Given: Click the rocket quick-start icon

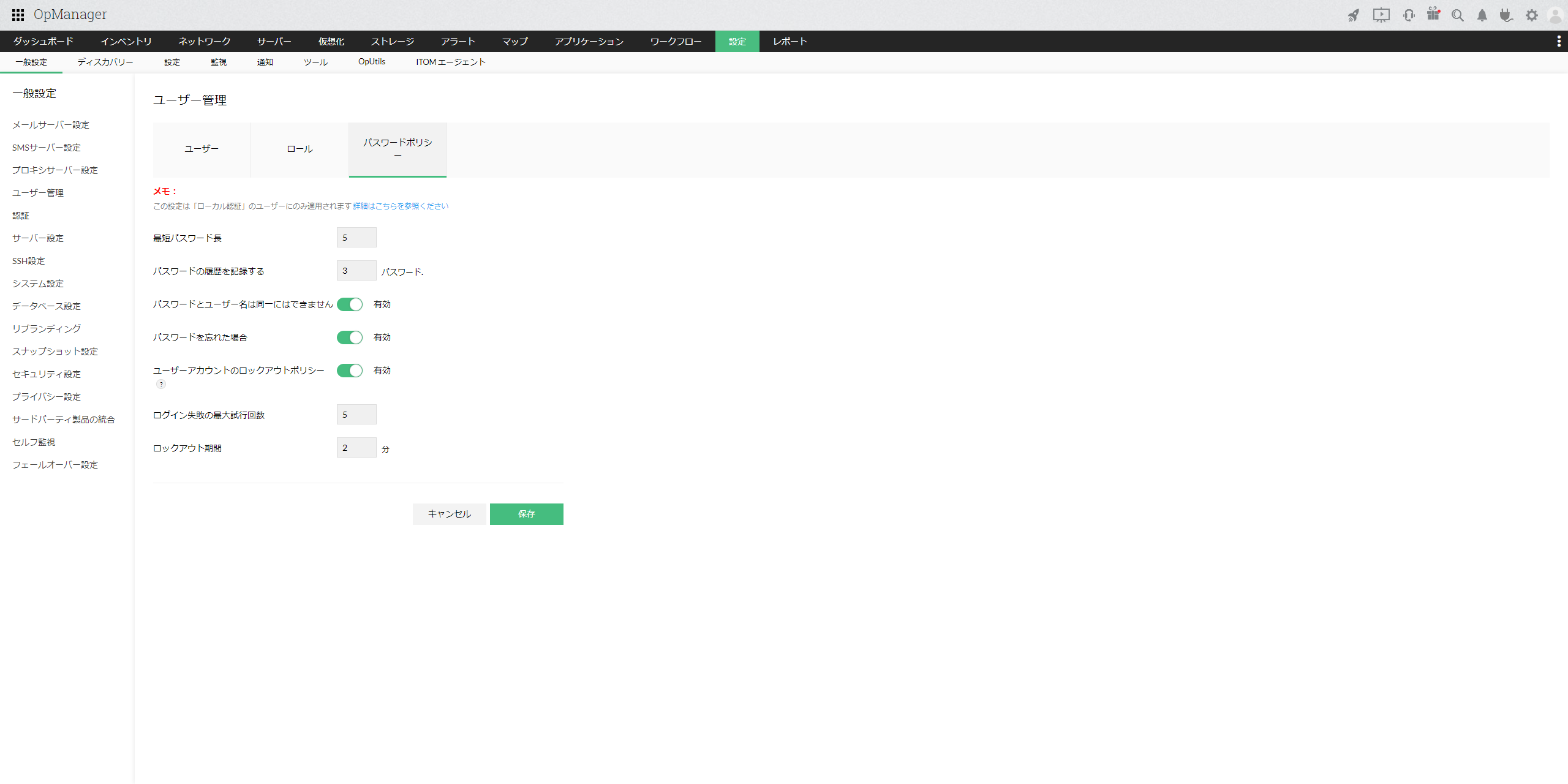Looking at the screenshot, I should pyautogui.click(x=1354, y=15).
